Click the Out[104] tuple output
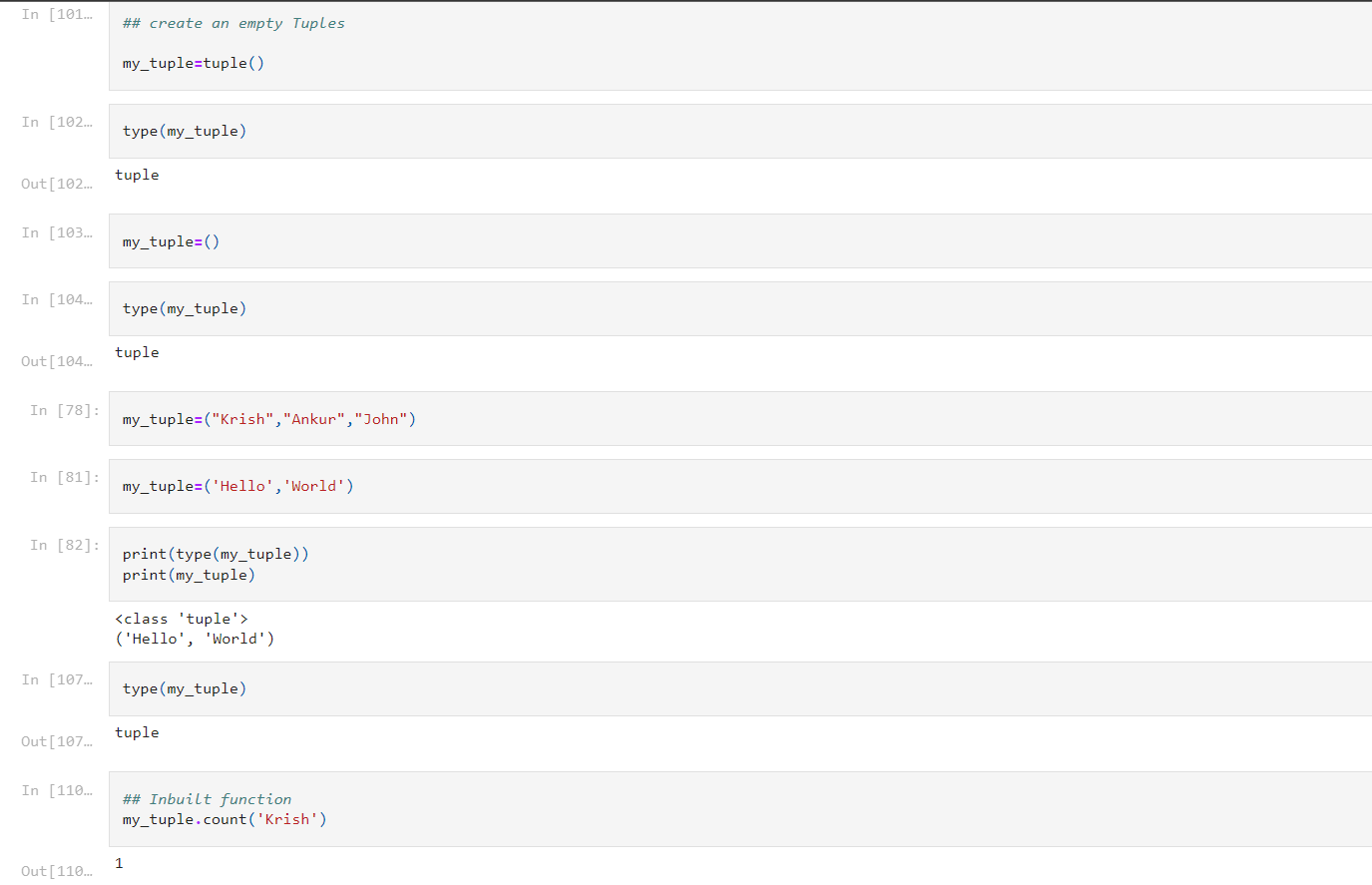 pyautogui.click(x=137, y=352)
